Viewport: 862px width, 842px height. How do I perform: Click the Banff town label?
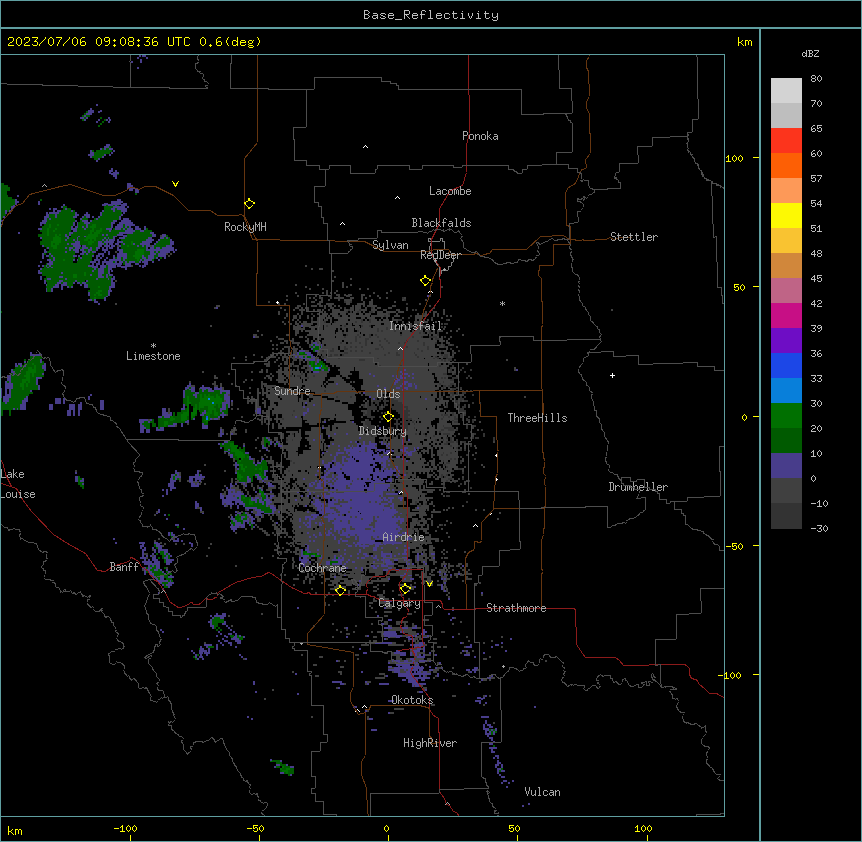point(124,567)
